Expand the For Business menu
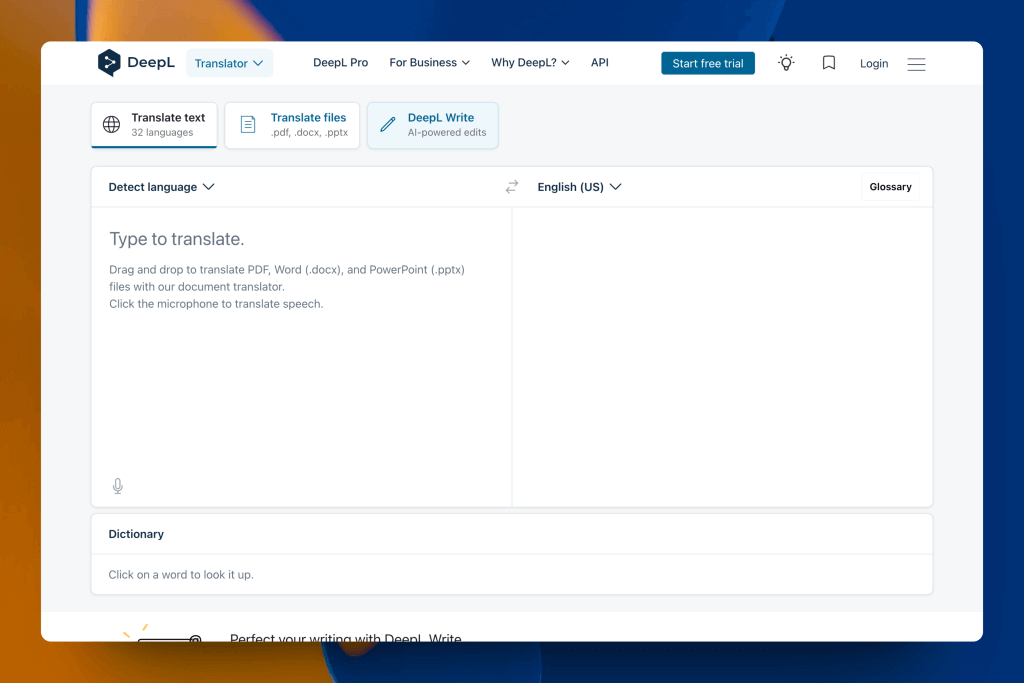 429,63
